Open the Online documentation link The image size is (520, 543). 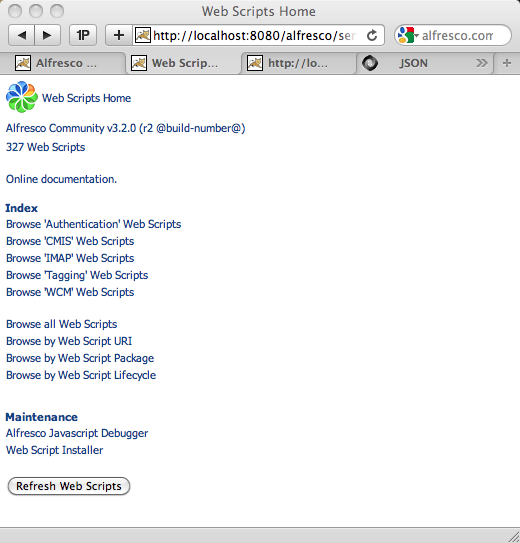point(61,179)
